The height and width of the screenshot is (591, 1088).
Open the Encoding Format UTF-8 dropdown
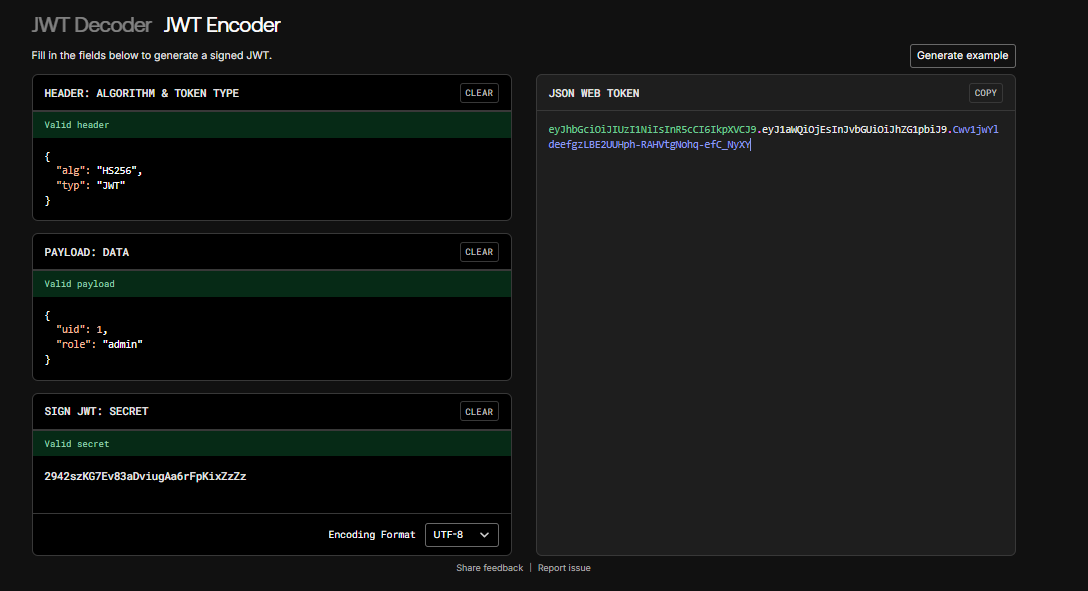461,535
